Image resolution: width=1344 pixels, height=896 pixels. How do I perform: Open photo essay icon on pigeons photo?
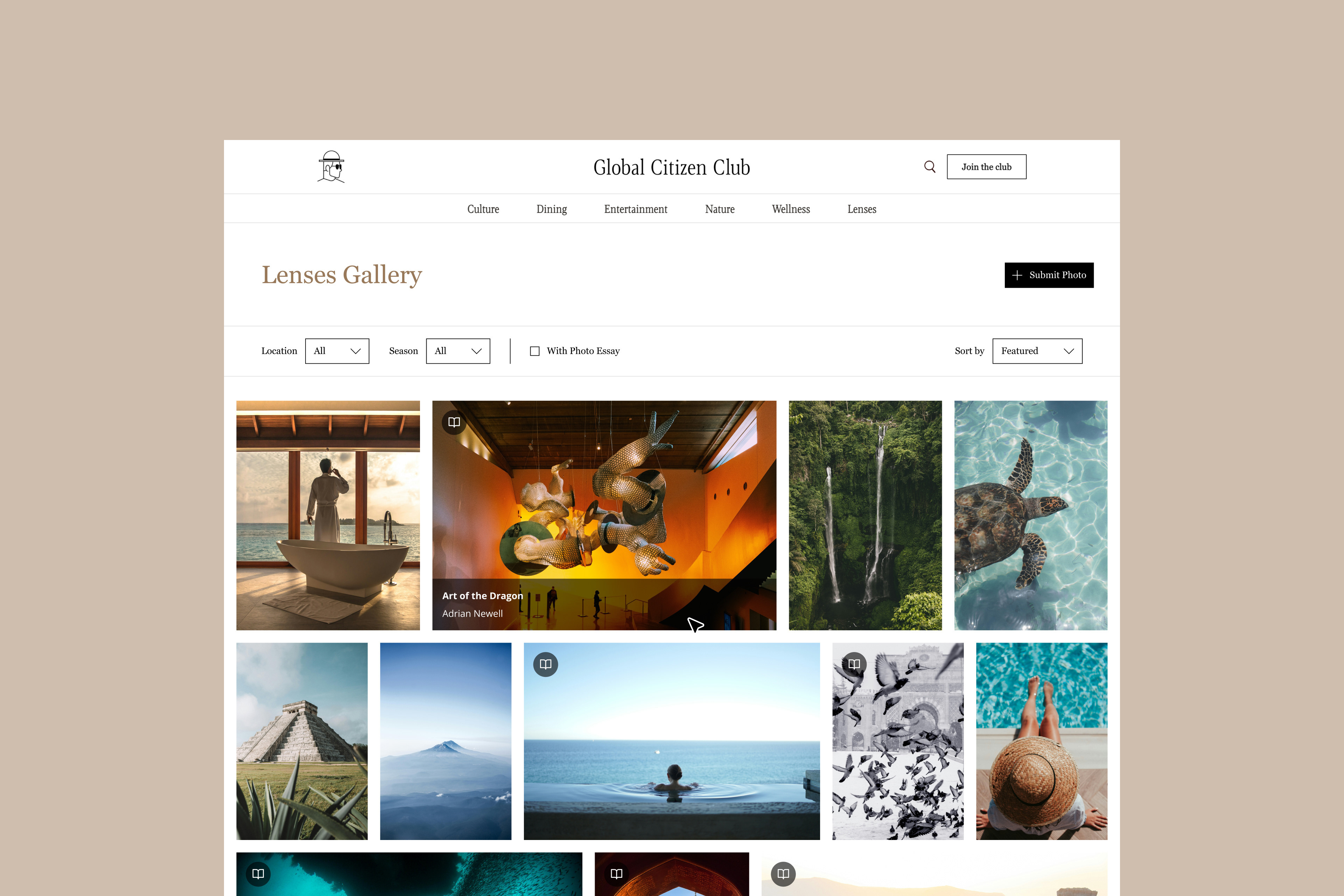click(x=854, y=664)
